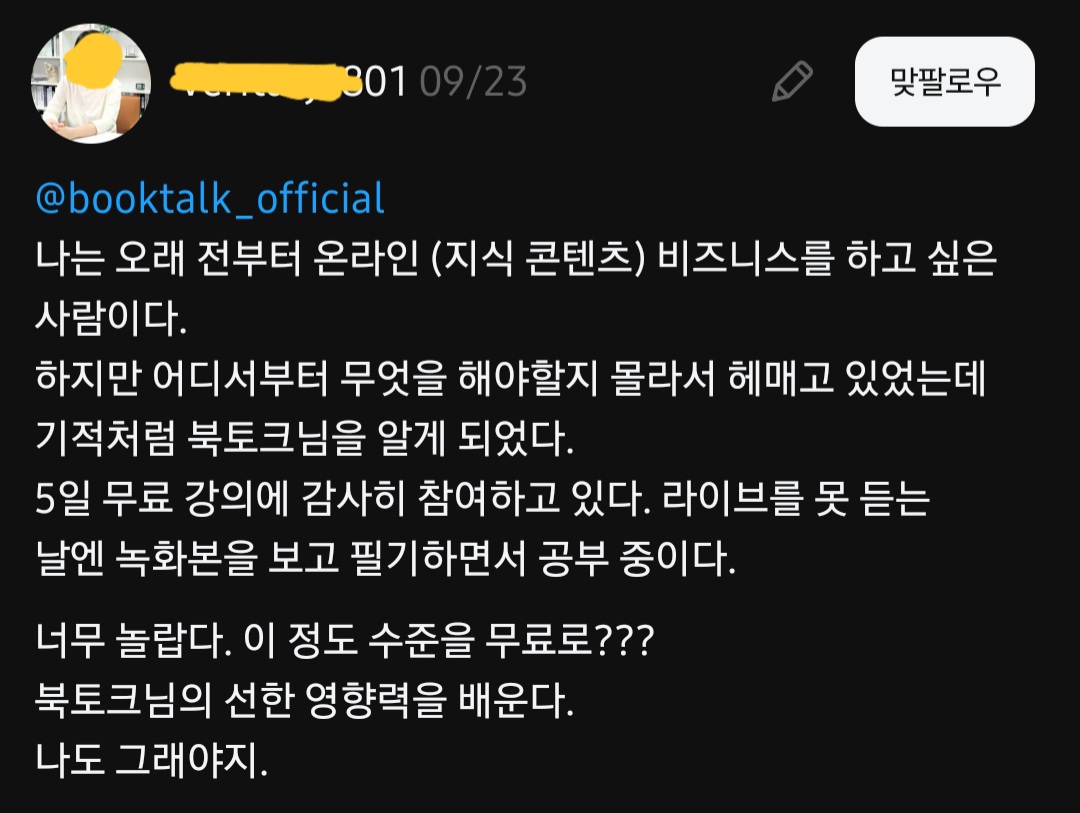Open the commenter's profile picture
The height and width of the screenshot is (813, 1080).
[x=91, y=84]
